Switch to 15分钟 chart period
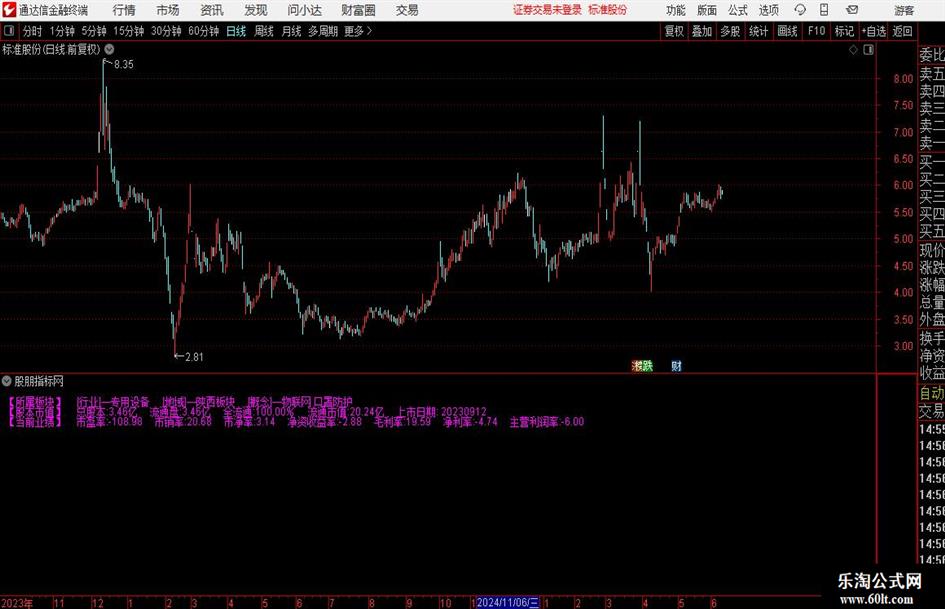The height and width of the screenshot is (609, 945). click(x=128, y=31)
